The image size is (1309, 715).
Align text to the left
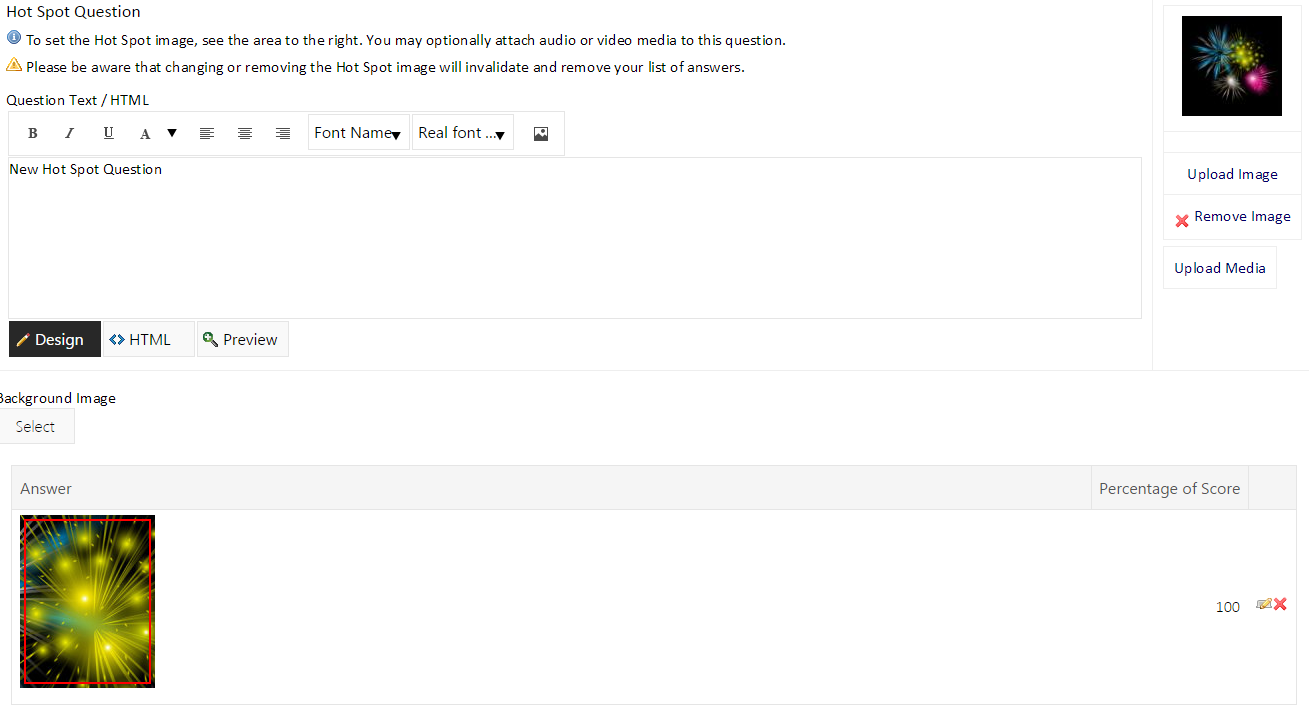pyautogui.click(x=207, y=133)
